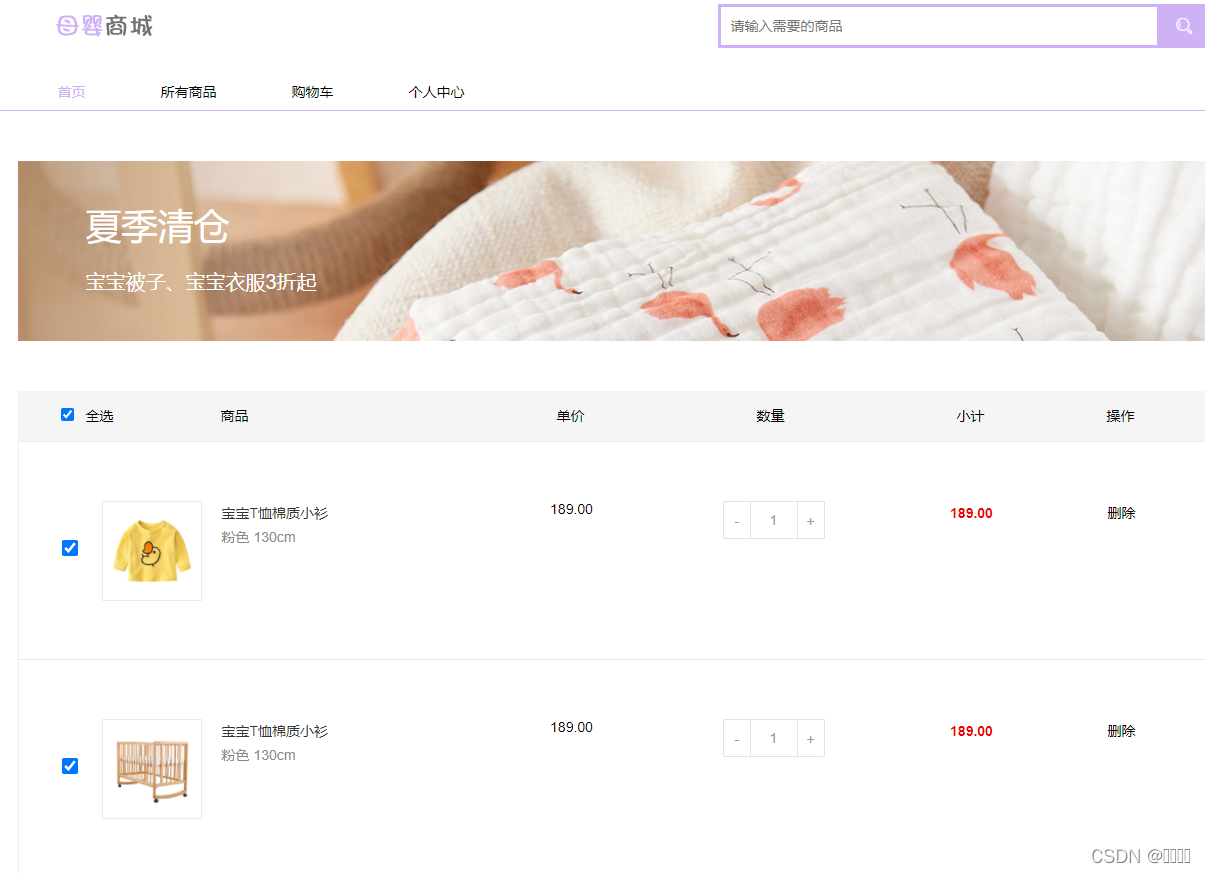The width and height of the screenshot is (1205, 873).
Task: Click 删除 on the first cart item
Action: [x=1121, y=513]
